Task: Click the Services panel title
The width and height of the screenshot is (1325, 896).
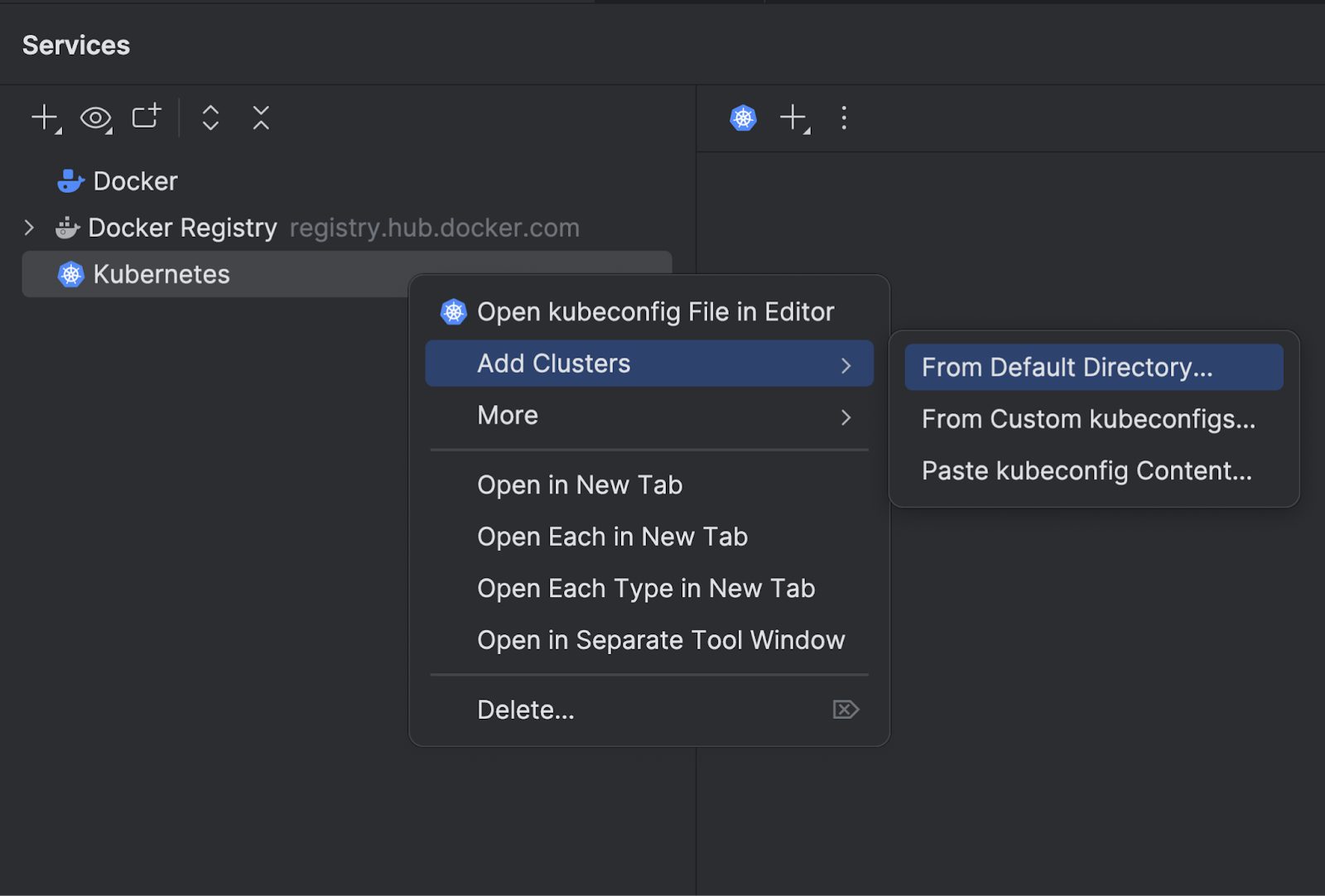Action: 76,46
